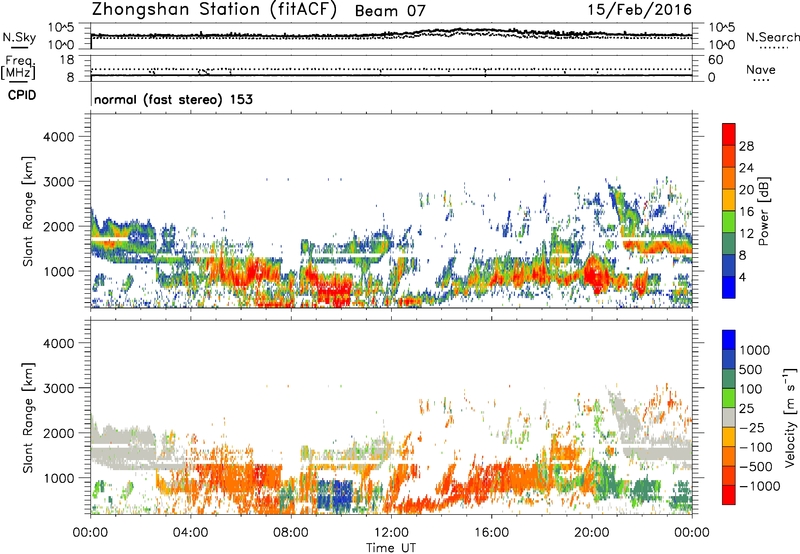Select the 'Freq. [MHz]' label
Viewport: 800px width, 554px height.
[19, 67]
